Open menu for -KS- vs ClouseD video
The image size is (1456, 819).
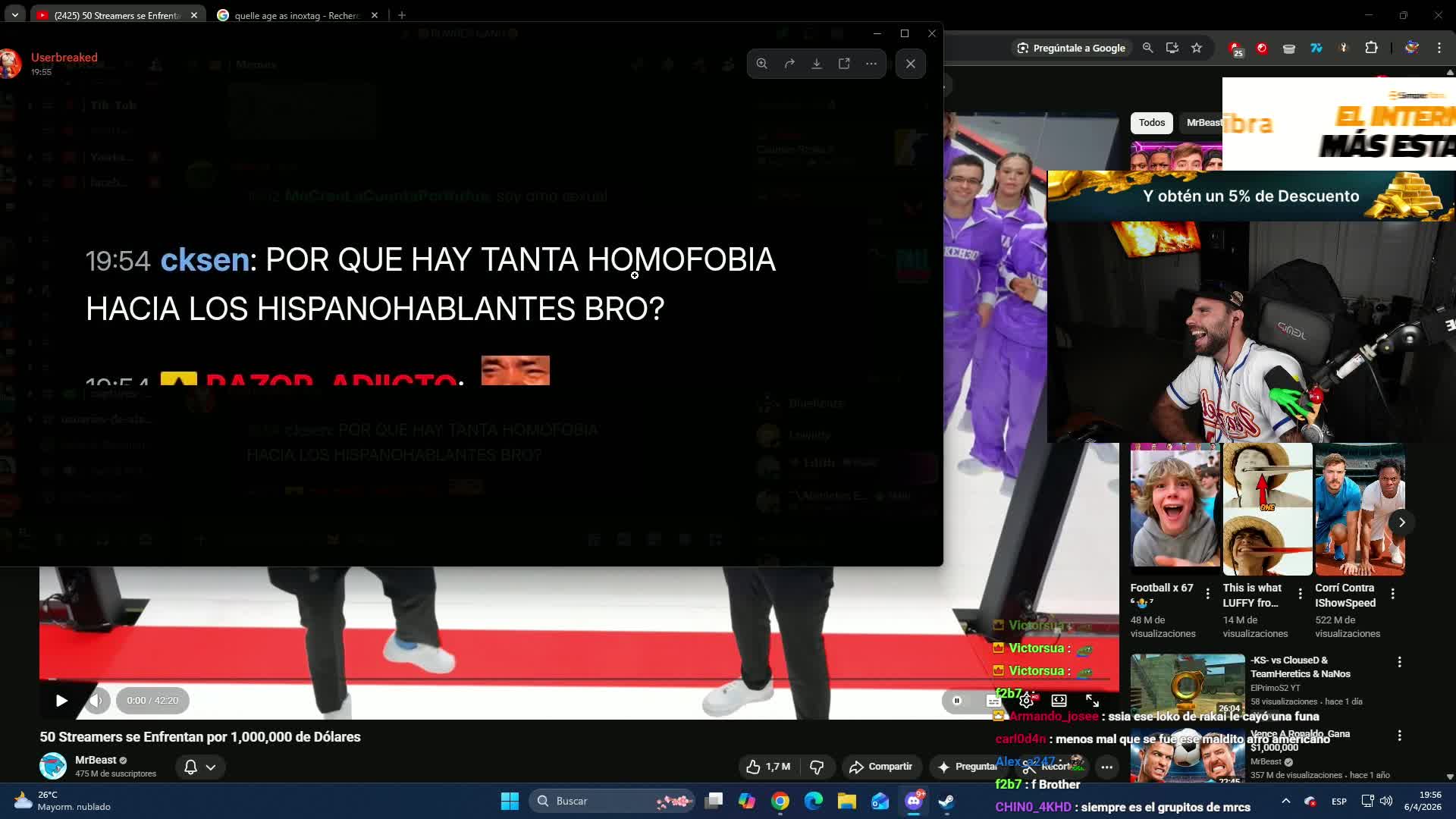(x=1400, y=662)
